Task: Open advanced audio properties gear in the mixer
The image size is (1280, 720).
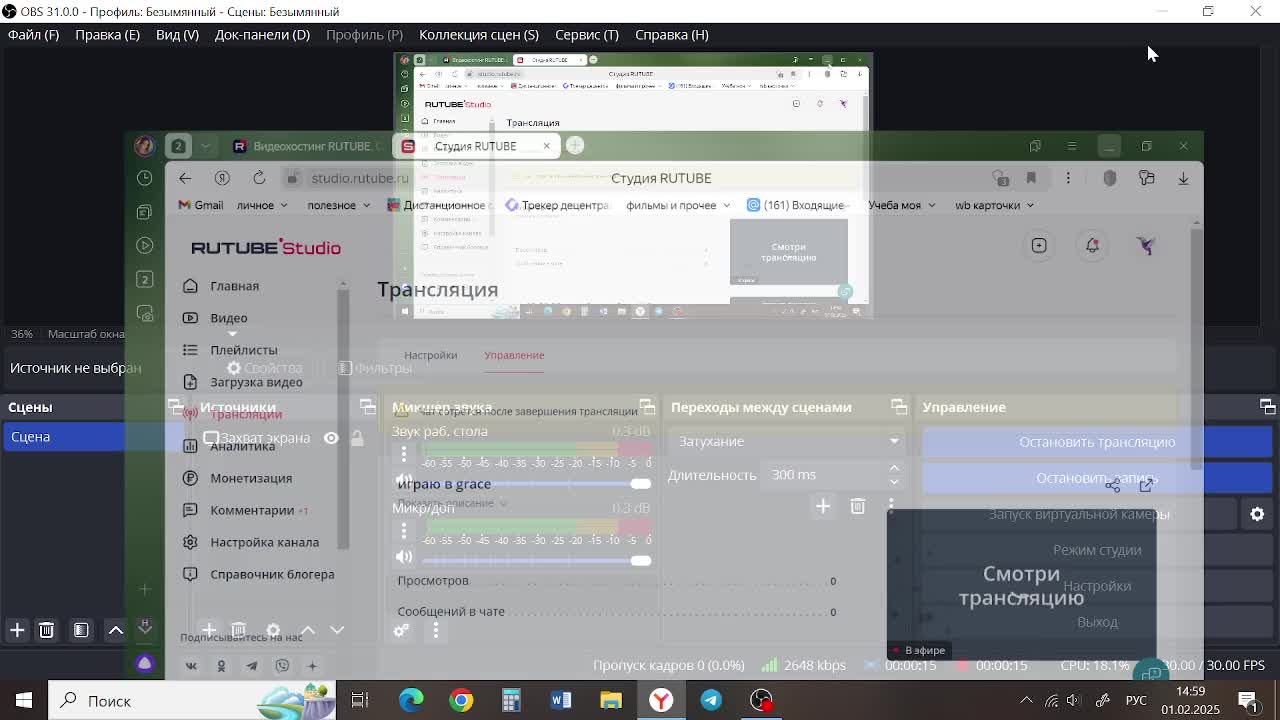Action: click(x=401, y=630)
